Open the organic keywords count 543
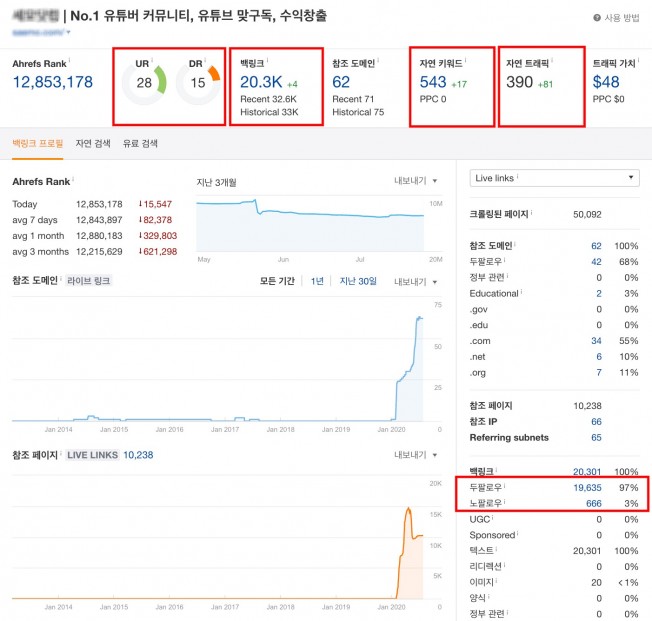 [433, 82]
